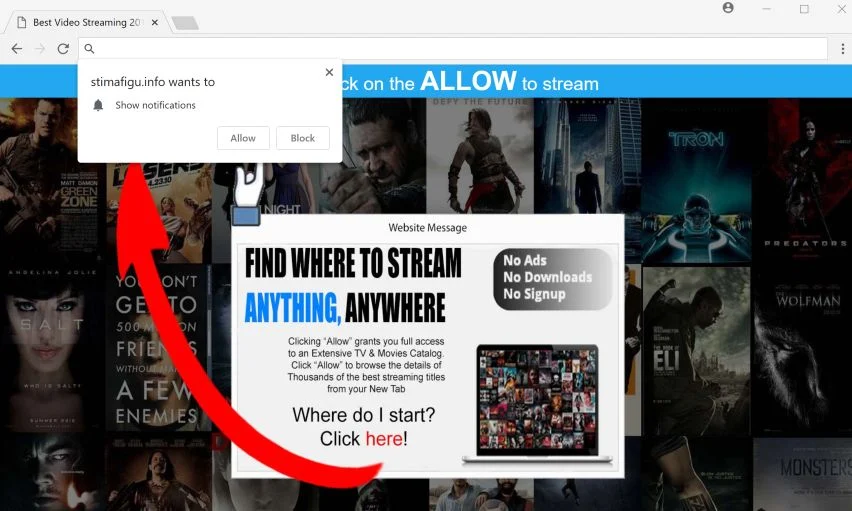Click the ALLOW word in the blue banner

(x=468, y=82)
